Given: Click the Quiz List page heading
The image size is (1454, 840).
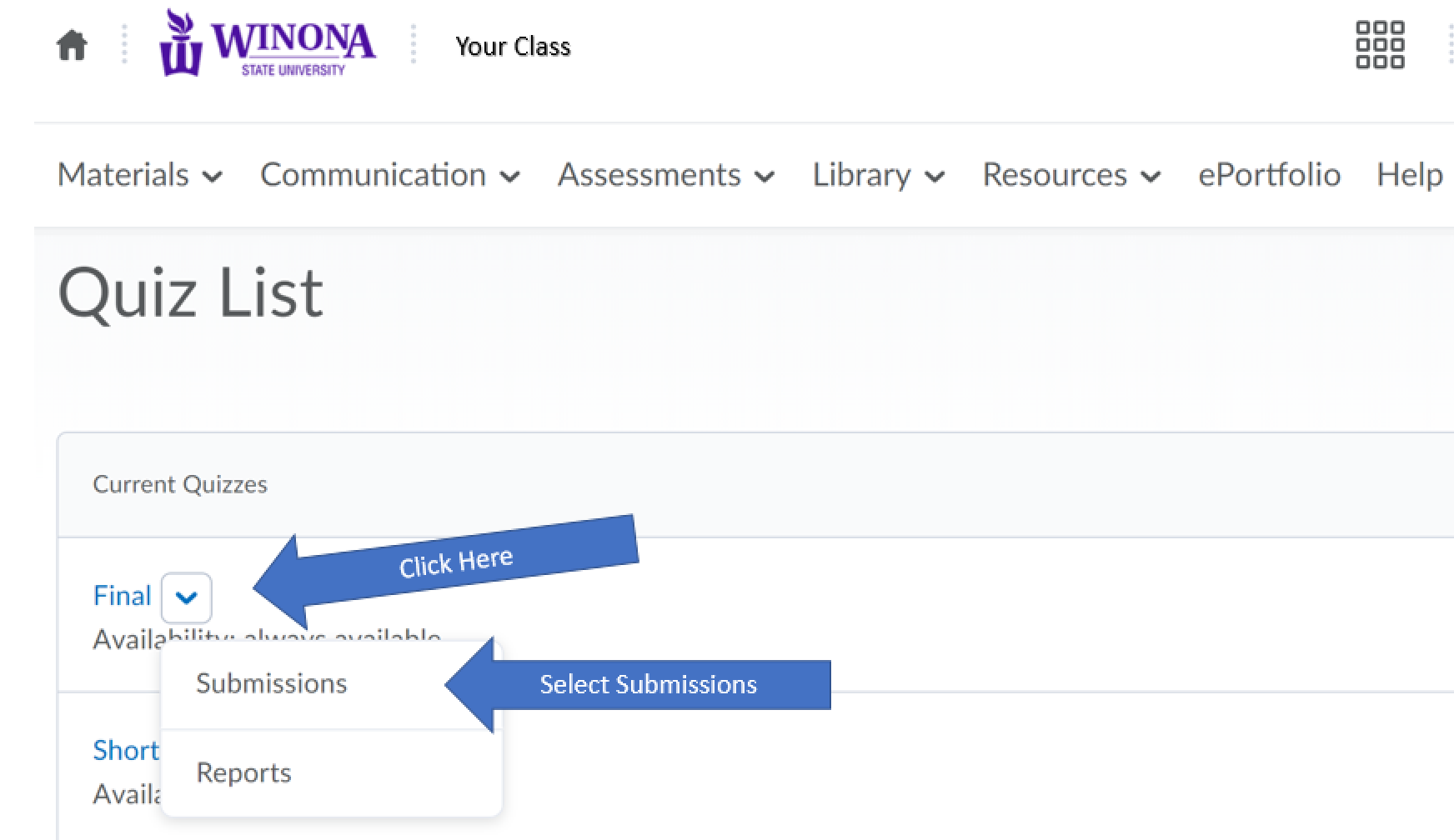Looking at the screenshot, I should coord(191,293).
